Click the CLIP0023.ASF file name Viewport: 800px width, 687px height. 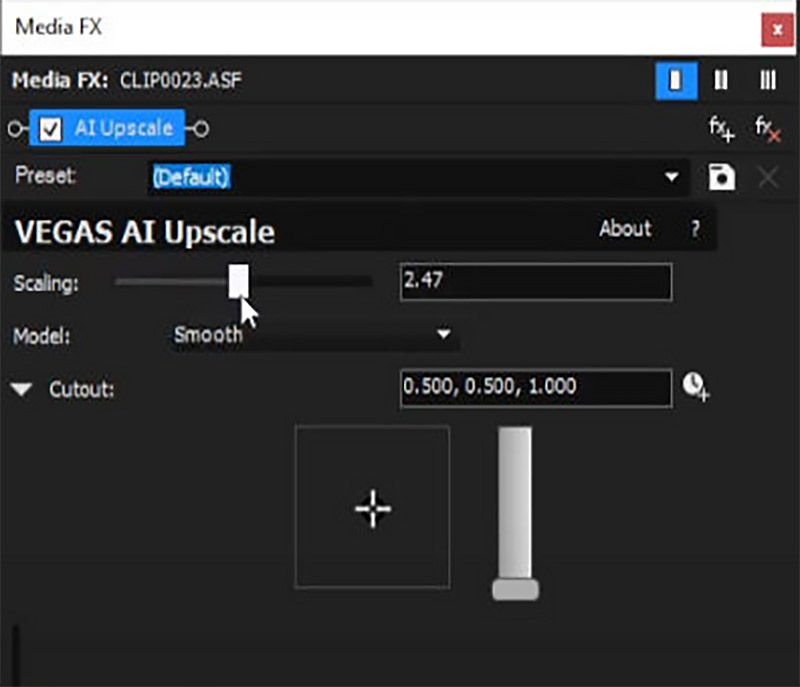[x=181, y=80]
